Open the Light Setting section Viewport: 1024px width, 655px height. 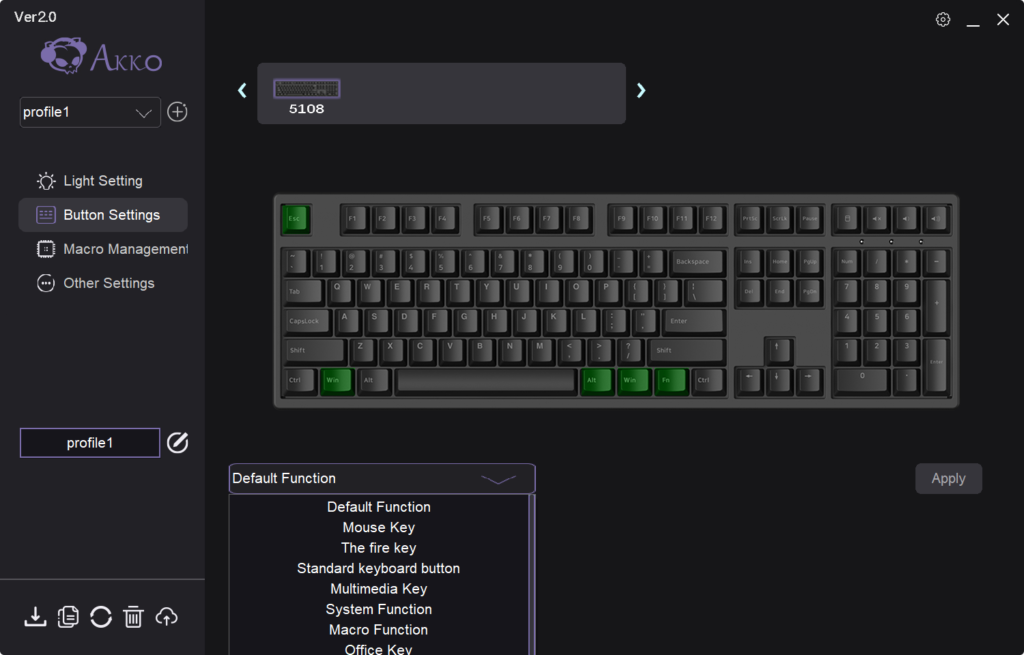[103, 181]
